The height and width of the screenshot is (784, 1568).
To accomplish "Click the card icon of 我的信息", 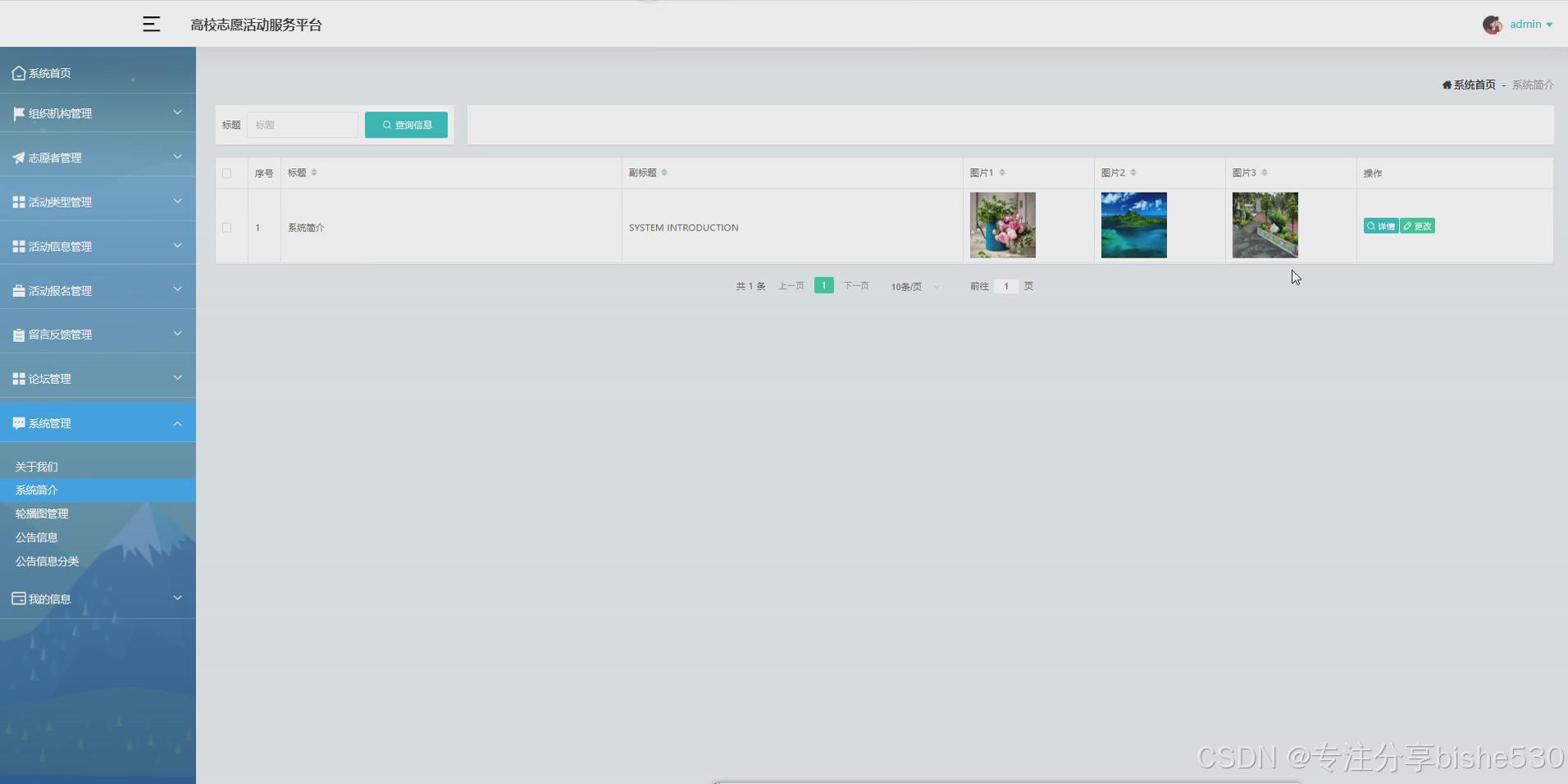I will [x=19, y=599].
